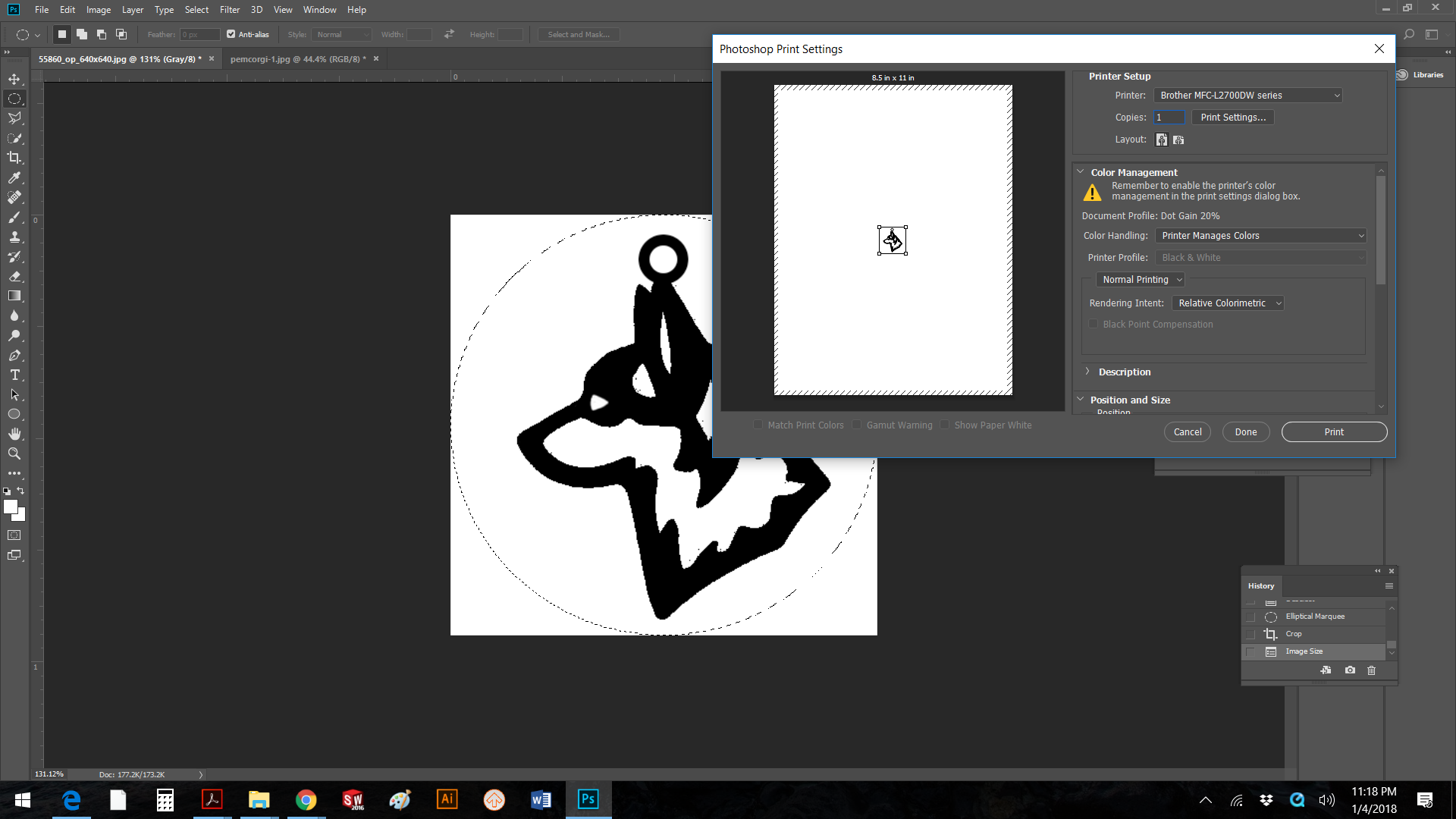This screenshot has width=1456, height=819.
Task: Click the Print Settings... button
Action: [1233, 118]
